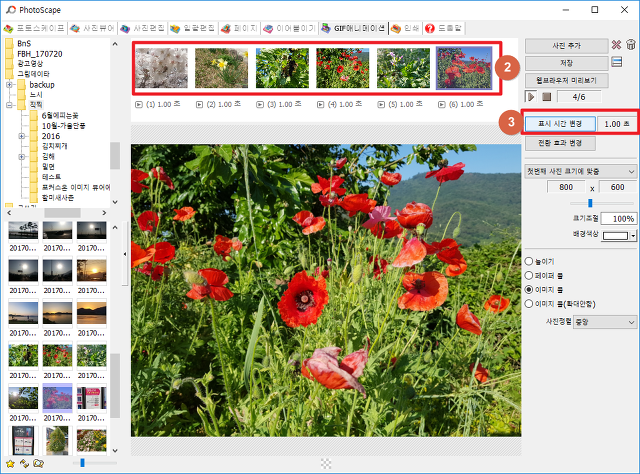This screenshot has width=640, height=474.
Task: Click the trash can clear-all icon
Action: pos(631,45)
